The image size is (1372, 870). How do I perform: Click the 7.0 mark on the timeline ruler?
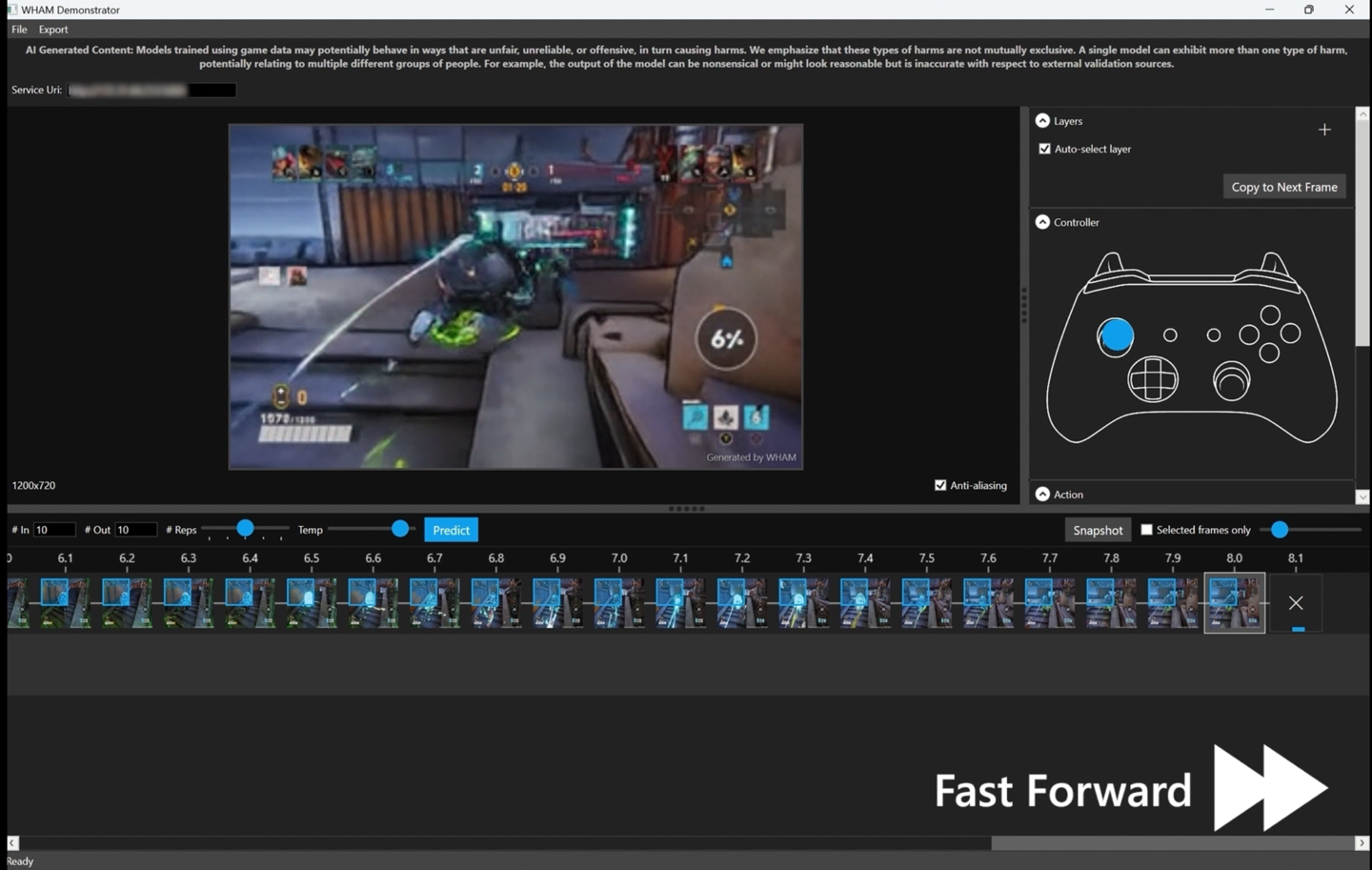619,558
